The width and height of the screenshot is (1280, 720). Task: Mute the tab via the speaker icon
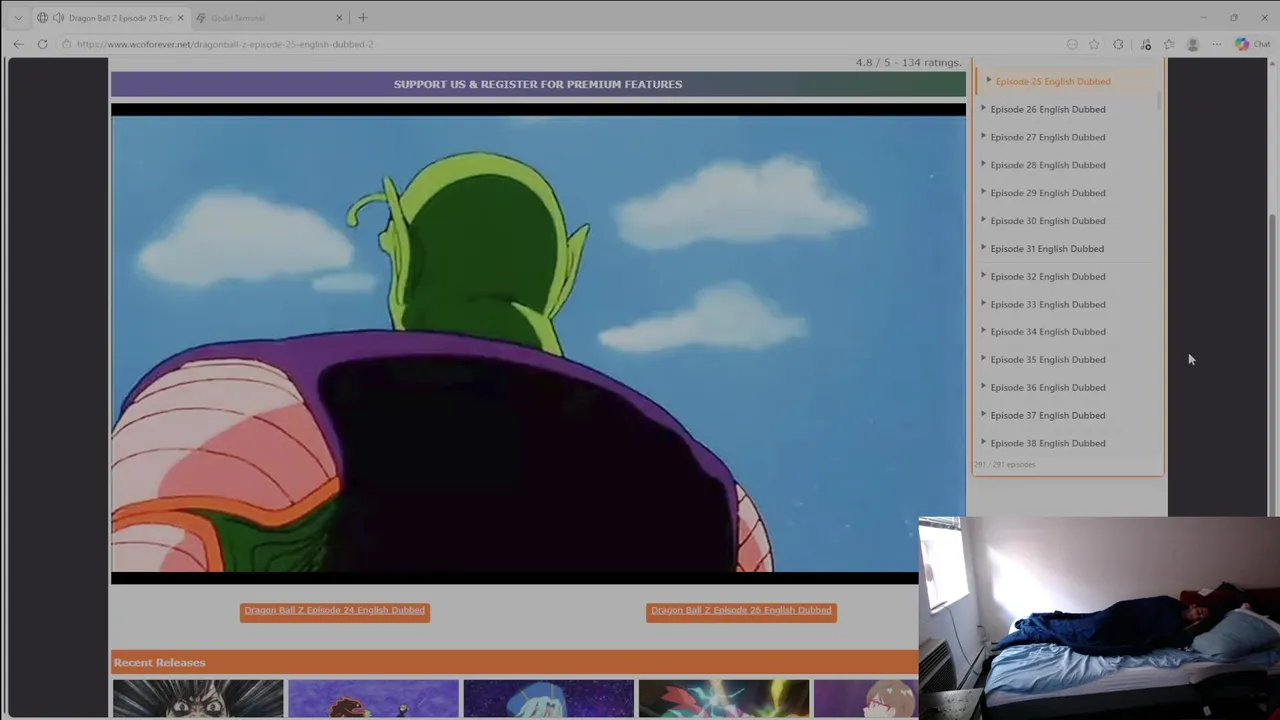[x=57, y=18]
